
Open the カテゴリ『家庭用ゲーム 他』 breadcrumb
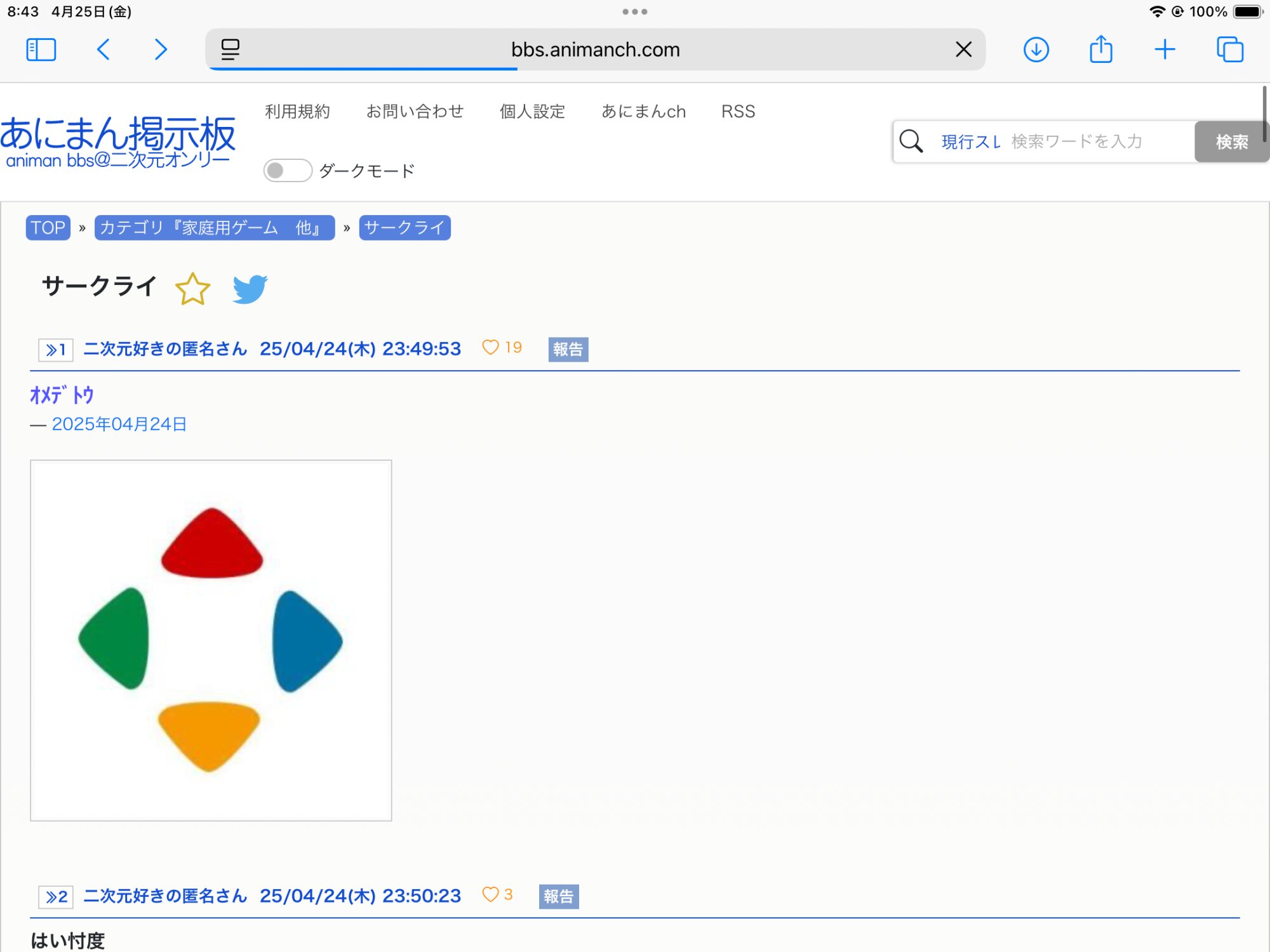(214, 228)
